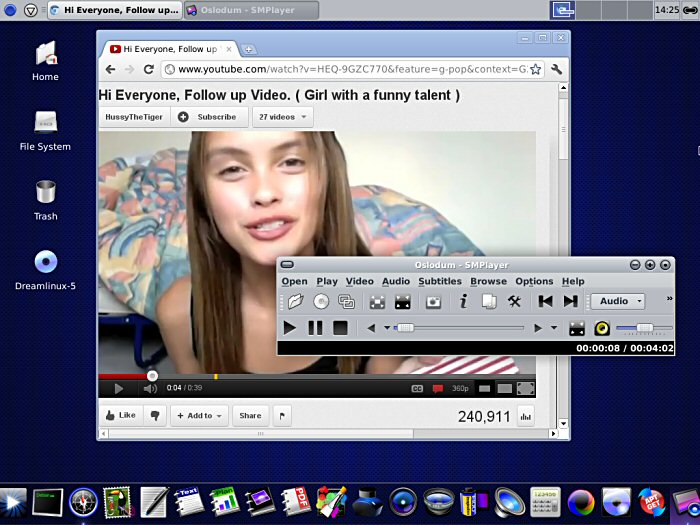Image resolution: width=700 pixels, height=525 pixels.
Task: Pause playback in SMPlayer
Action: coord(315,327)
